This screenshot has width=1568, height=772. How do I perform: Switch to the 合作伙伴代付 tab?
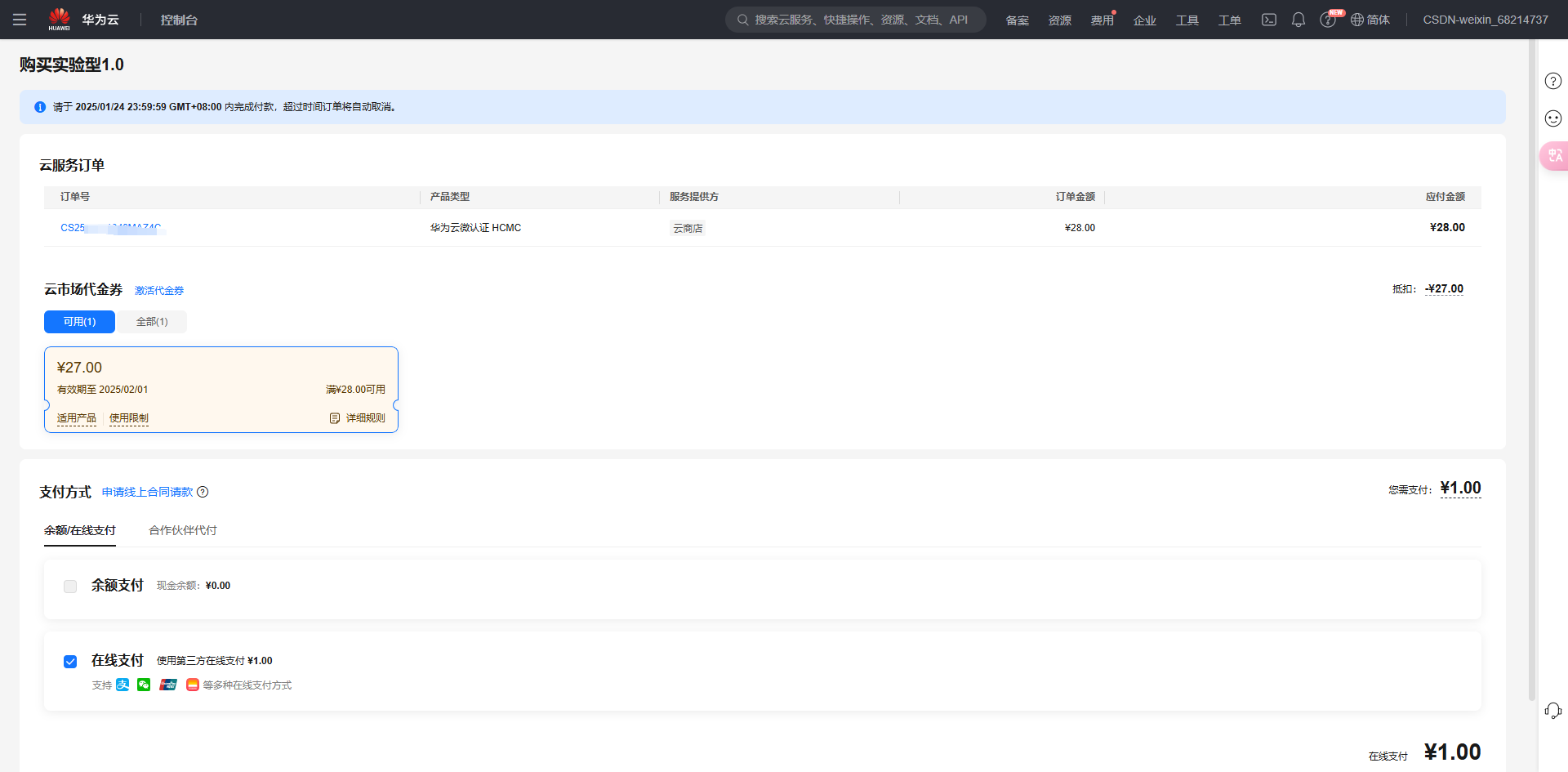pyautogui.click(x=183, y=530)
